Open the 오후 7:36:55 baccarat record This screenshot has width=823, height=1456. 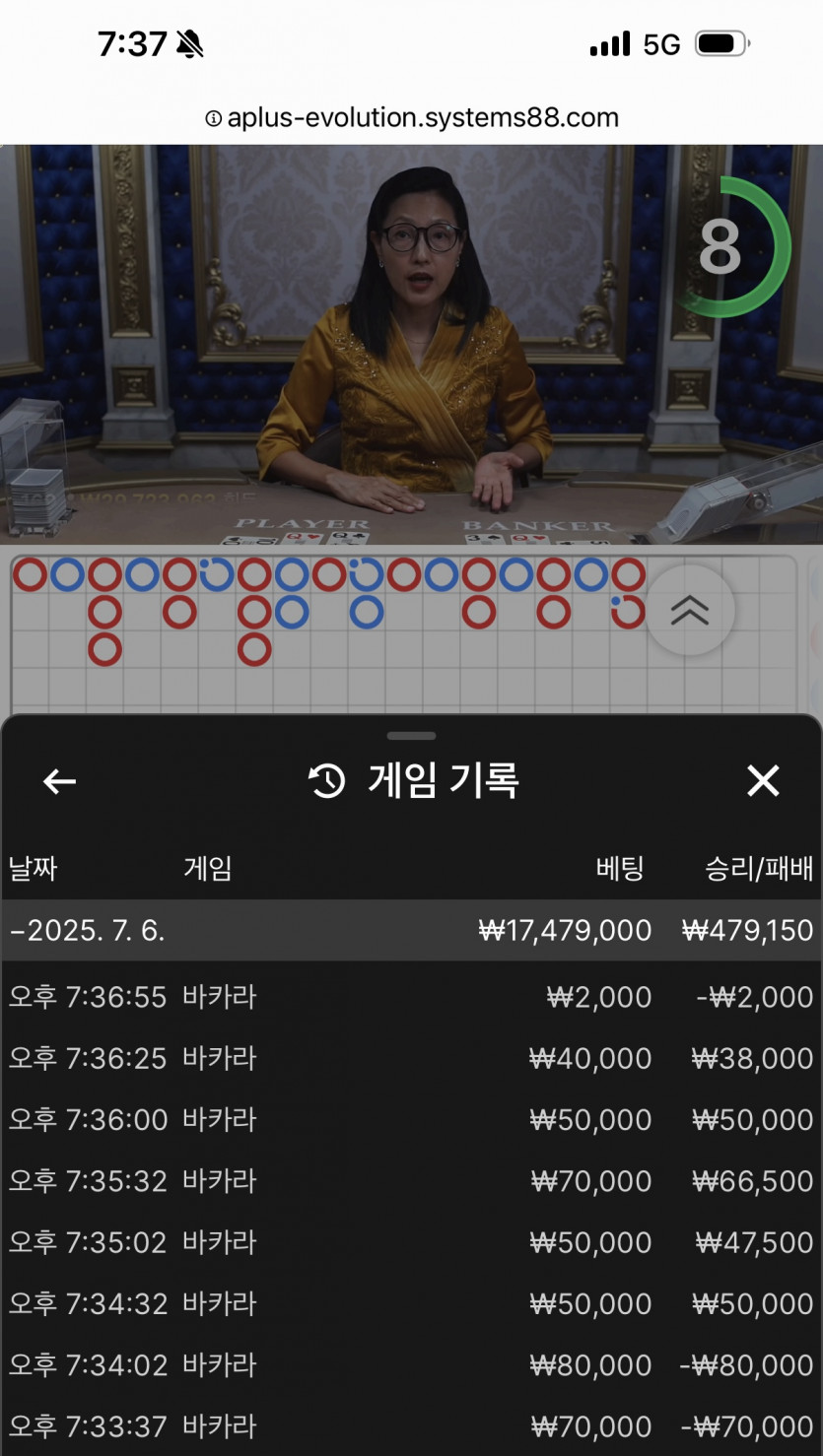[x=411, y=997]
